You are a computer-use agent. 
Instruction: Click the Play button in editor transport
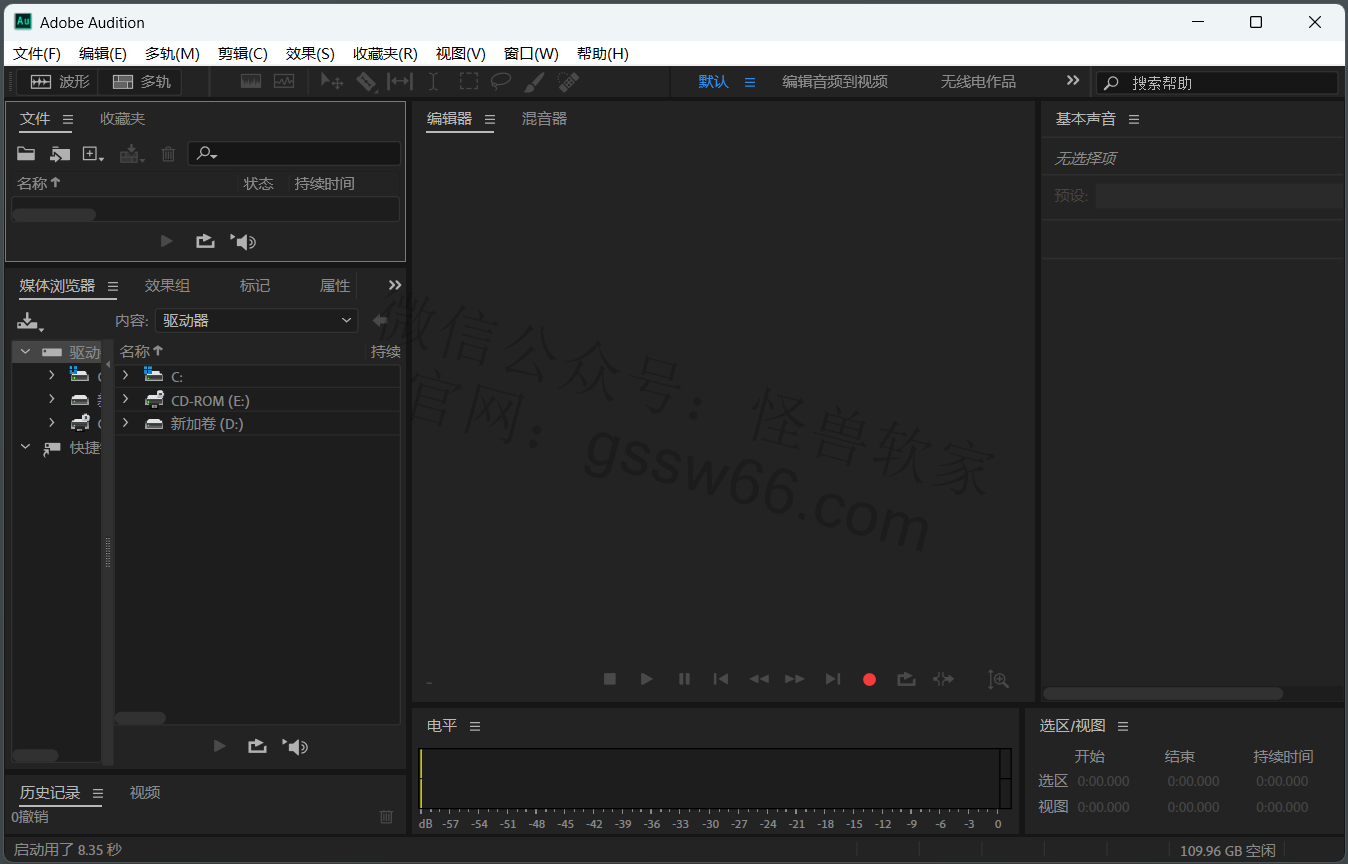click(647, 679)
